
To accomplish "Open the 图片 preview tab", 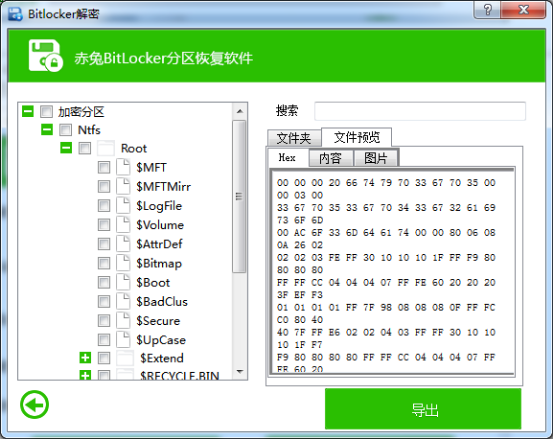I will pyautogui.click(x=376, y=158).
